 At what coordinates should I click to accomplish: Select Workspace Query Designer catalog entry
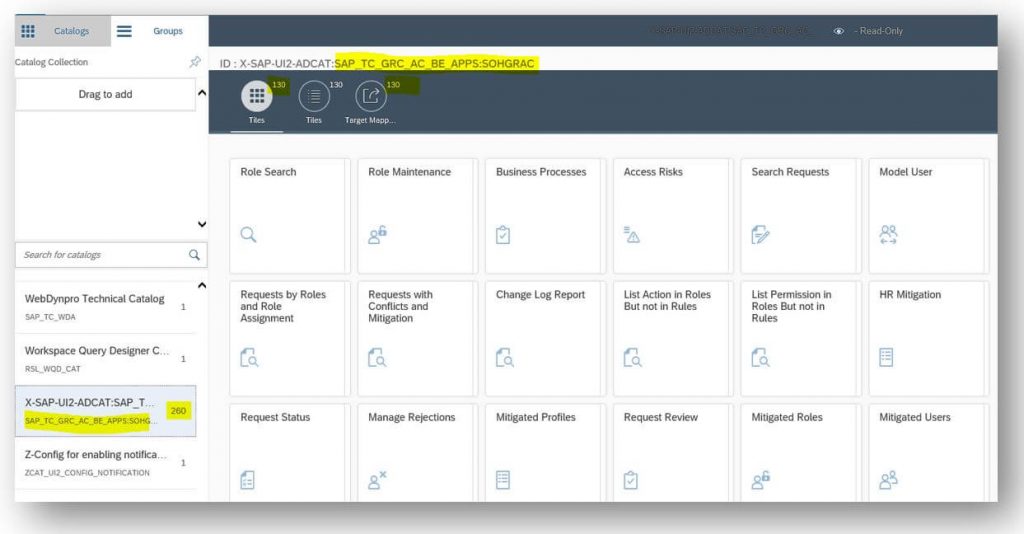pos(105,359)
